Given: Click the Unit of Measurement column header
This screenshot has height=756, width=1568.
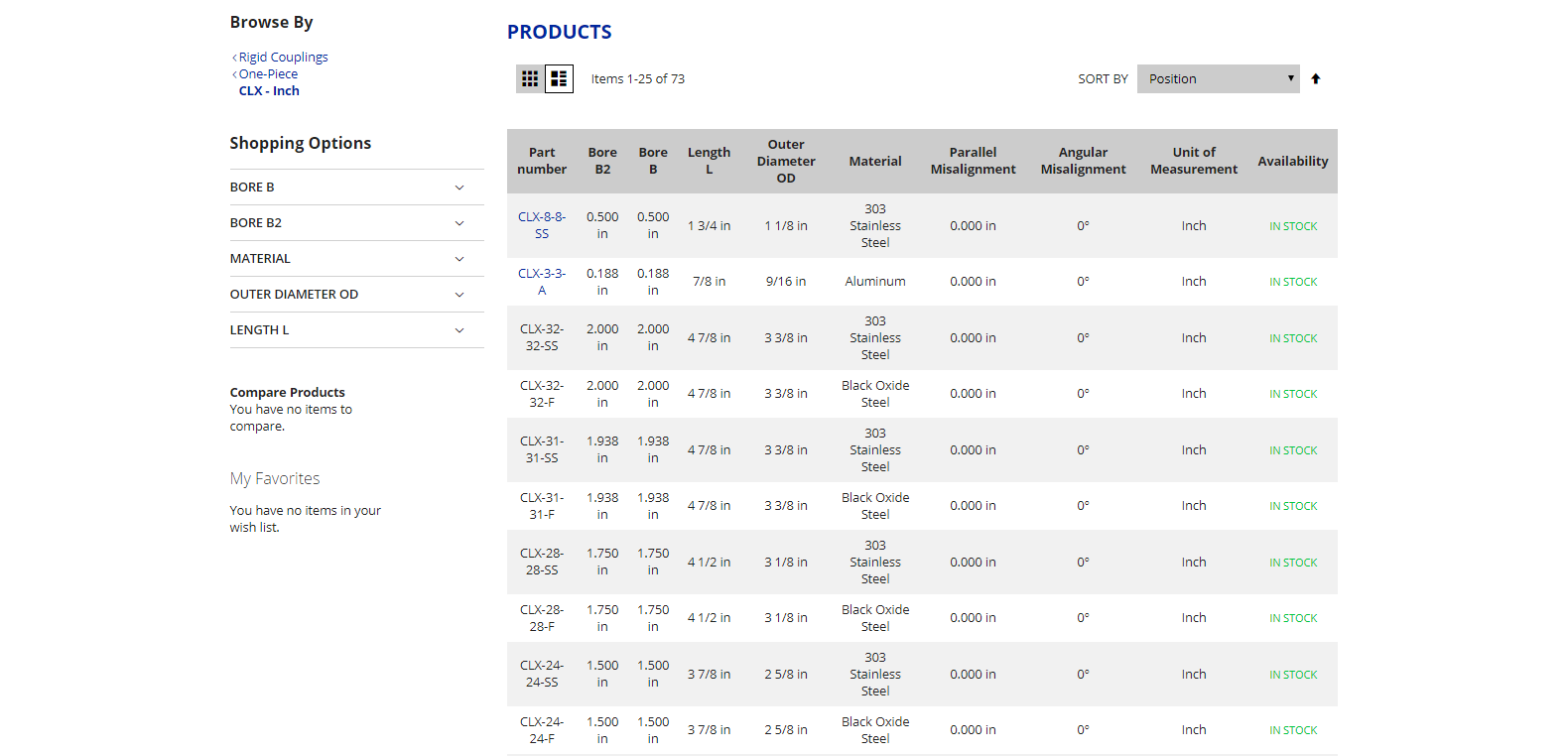Looking at the screenshot, I should click(1194, 161).
